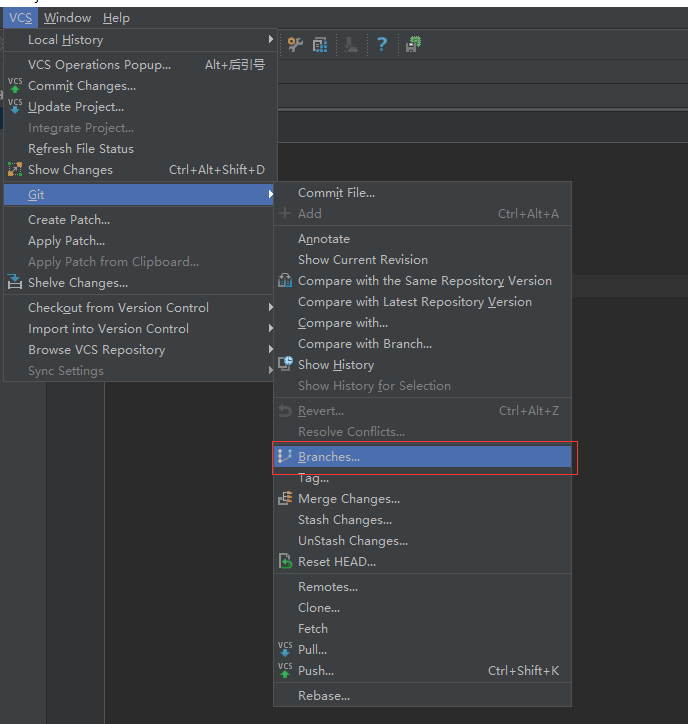Click the Branches fork icon
The image size is (688, 724).
click(x=284, y=456)
